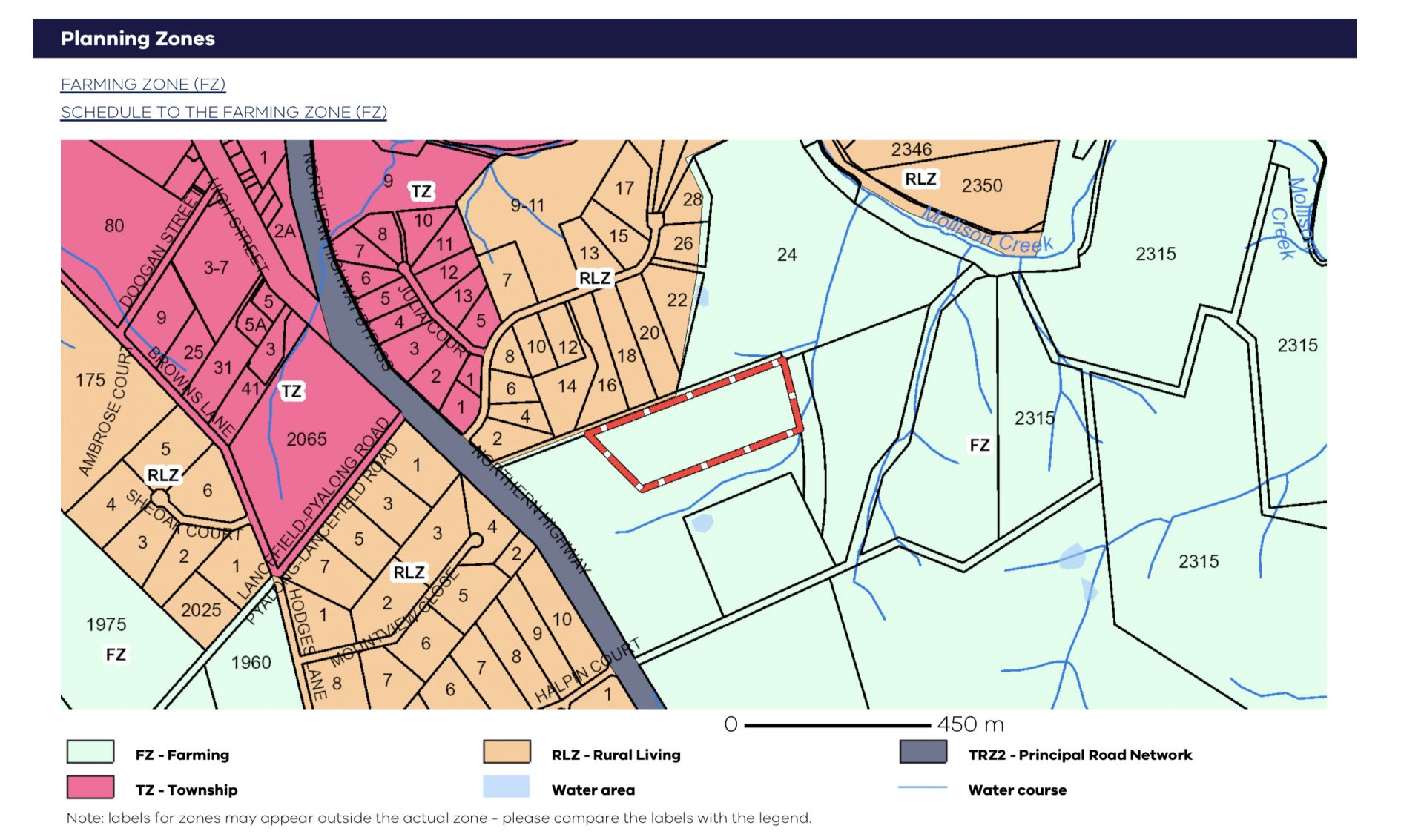
Task: Click the TRZ2 Principal Road Network swatch
Action: (x=923, y=752)
